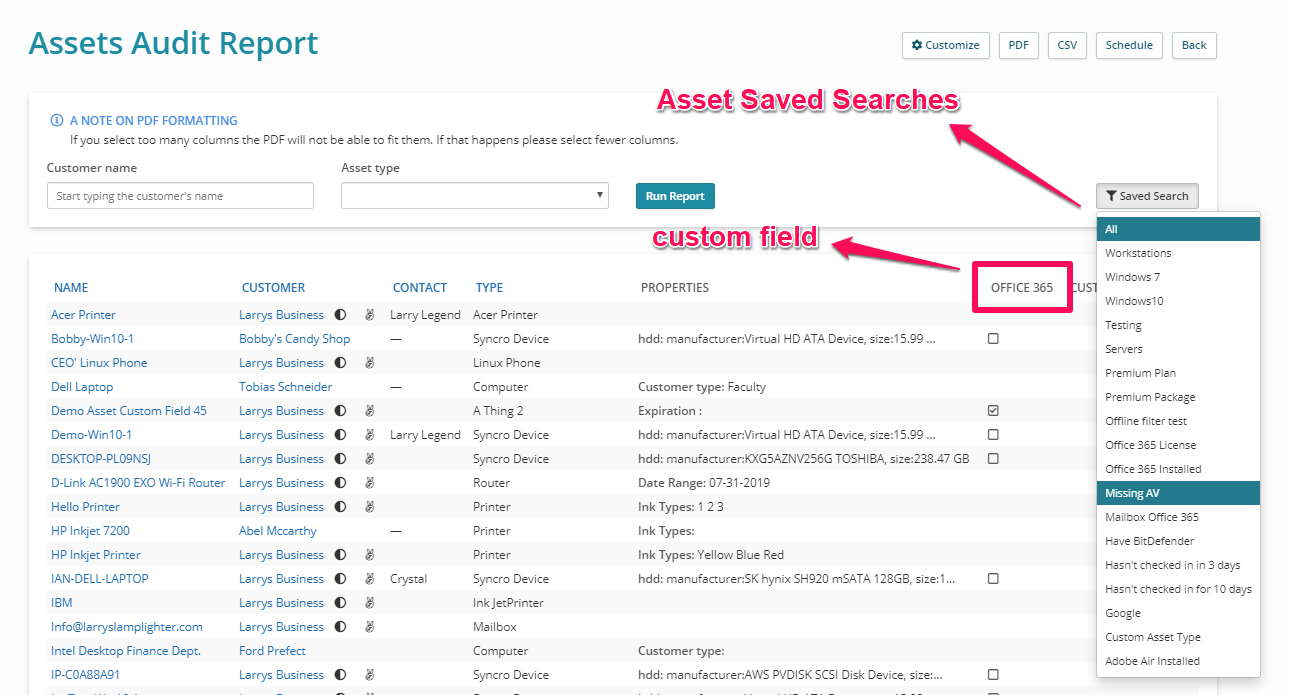Click the hand icon beside IAN-DELL-LAPTOP

tap(369, 578)
